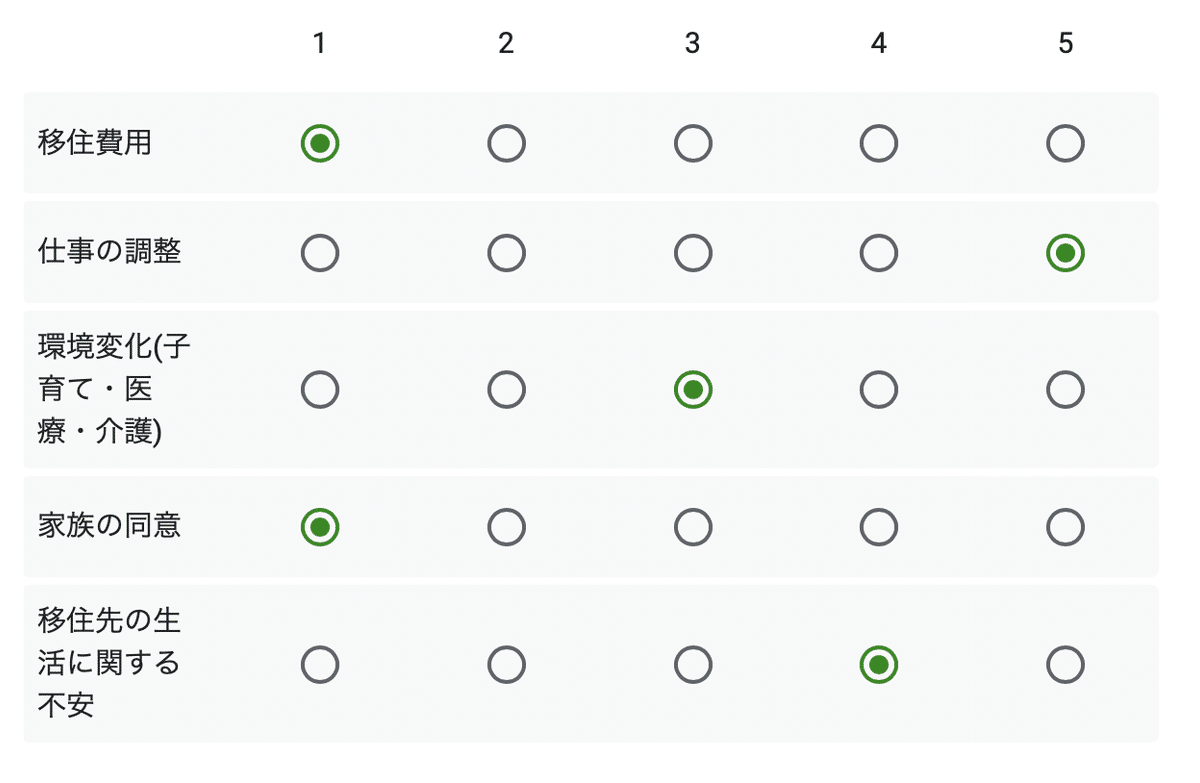
Task: Select rating 4 for 家族の同意
Action: [879, 527]
